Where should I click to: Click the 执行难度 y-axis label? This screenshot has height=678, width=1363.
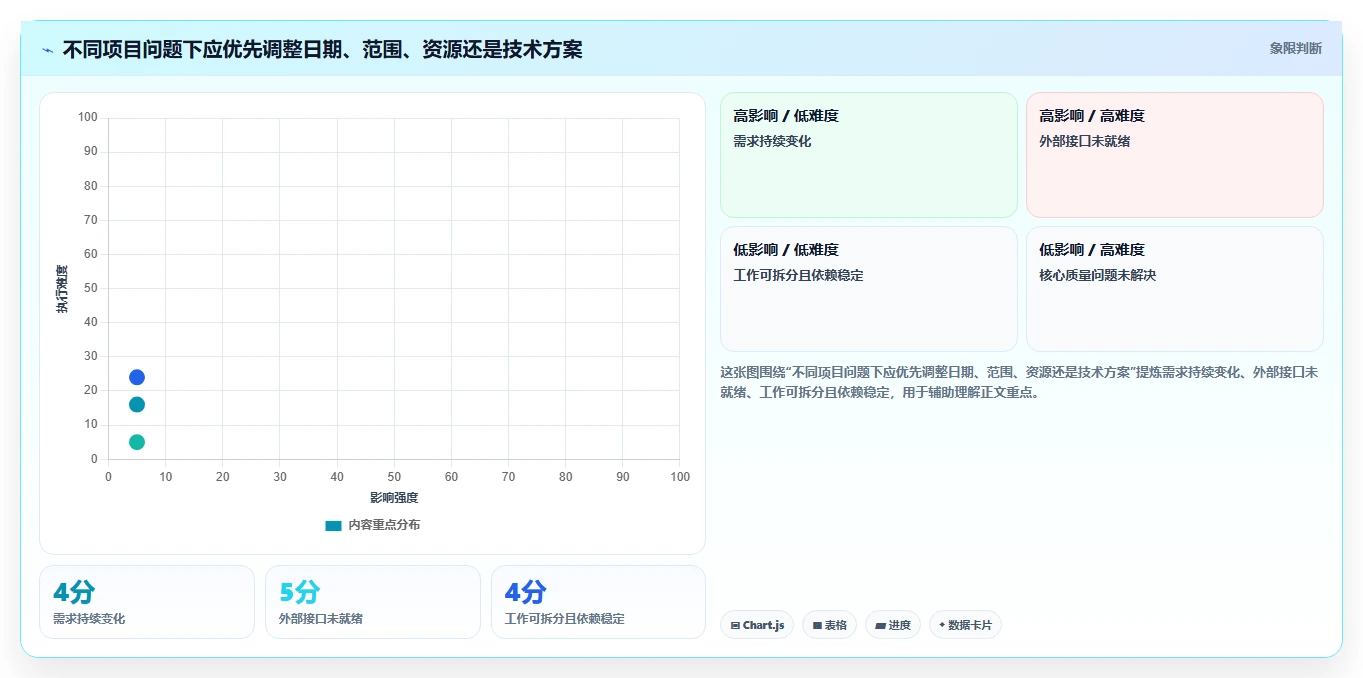click(62, 289)
